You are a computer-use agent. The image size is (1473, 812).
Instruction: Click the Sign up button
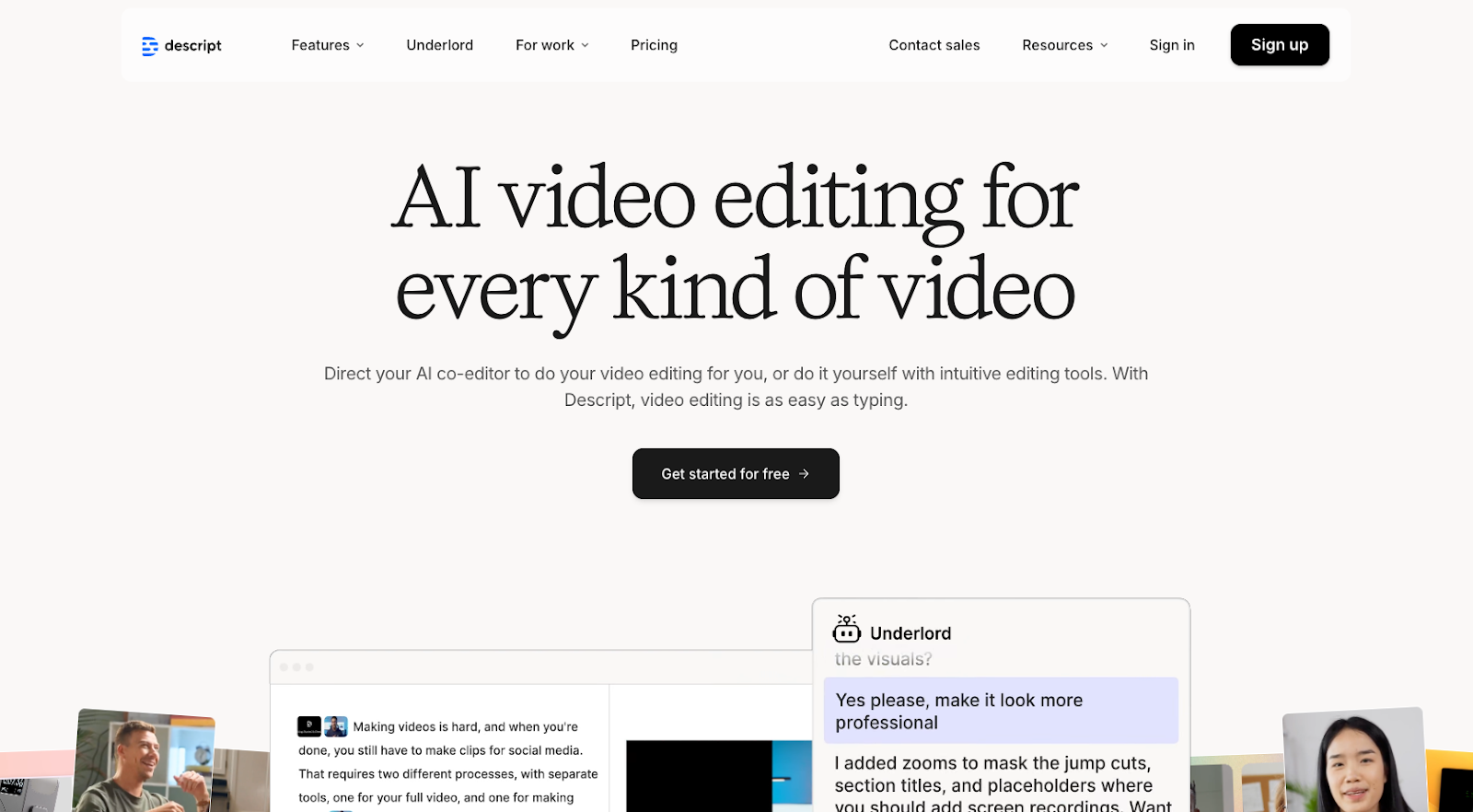pyautogui.click(x=1280, y=45)
